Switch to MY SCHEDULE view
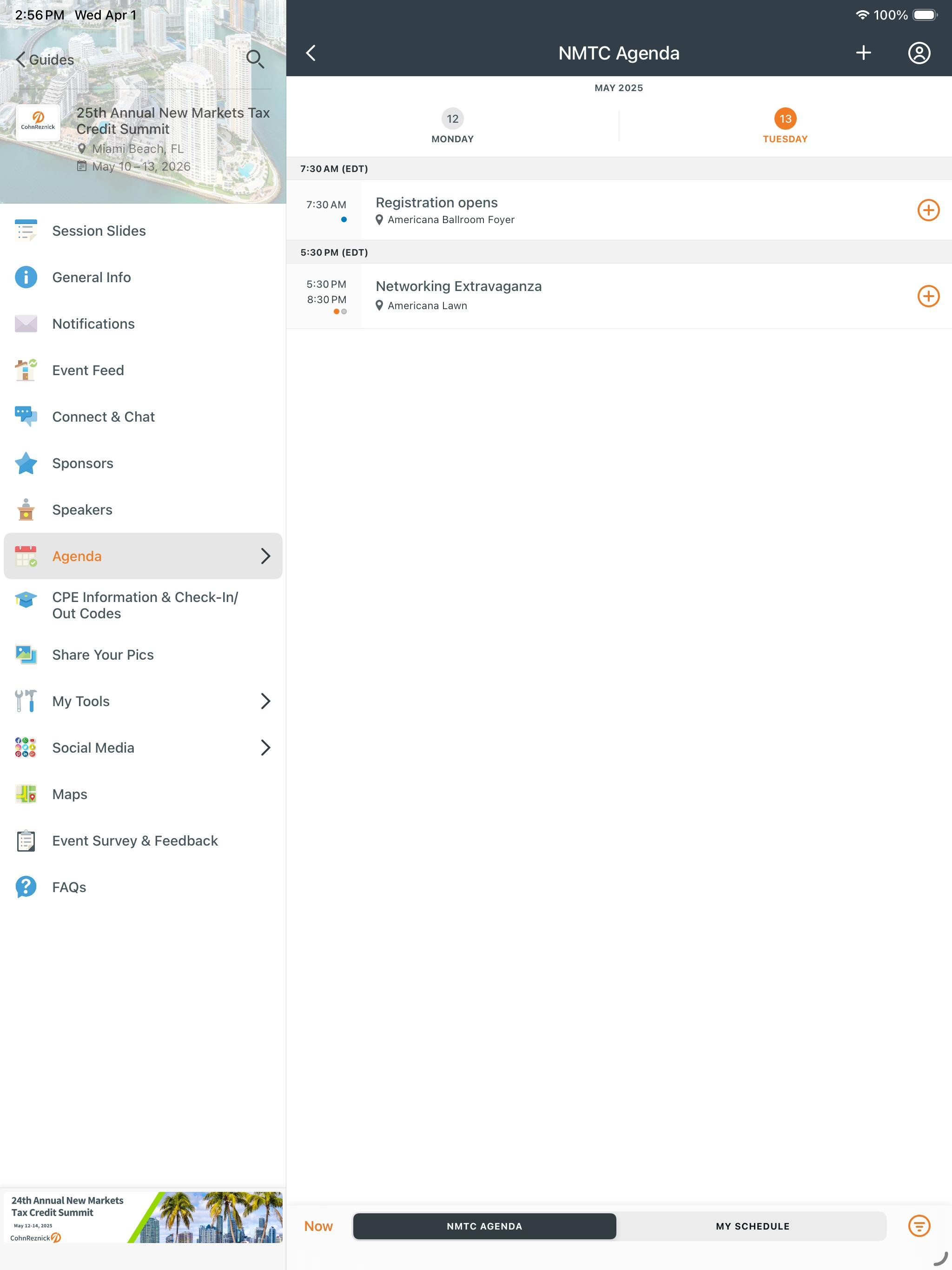This screenshot has height=1270, width=952. point(752,1226)
